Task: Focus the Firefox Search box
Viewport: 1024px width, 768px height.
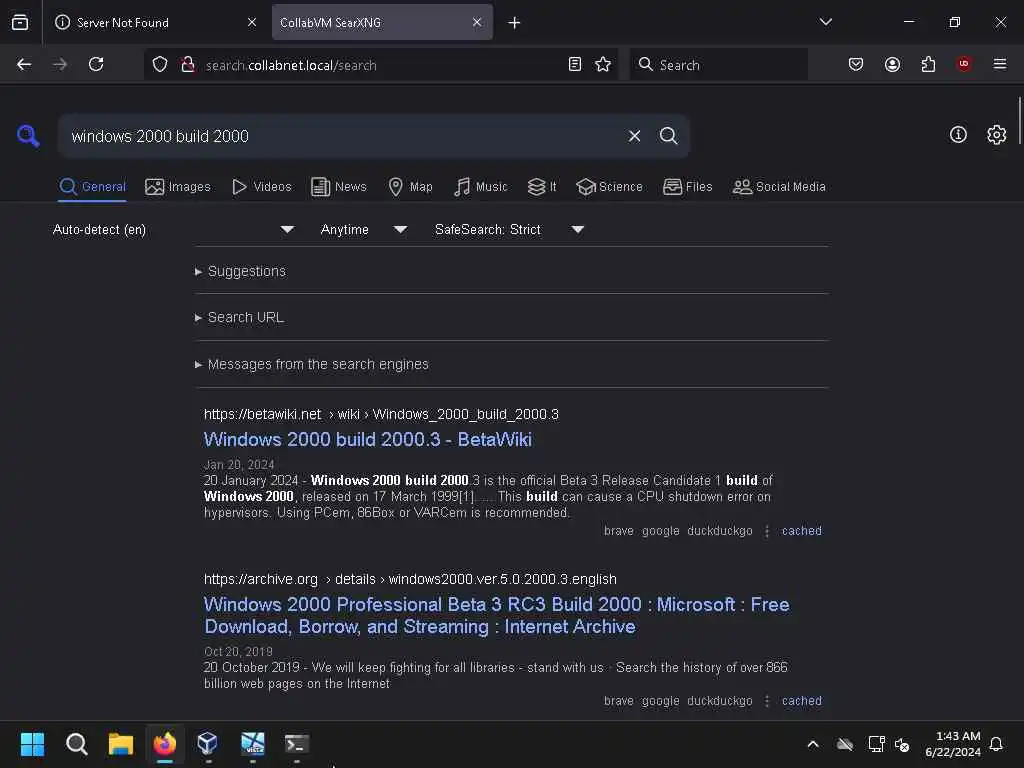Action: [718, 64]
